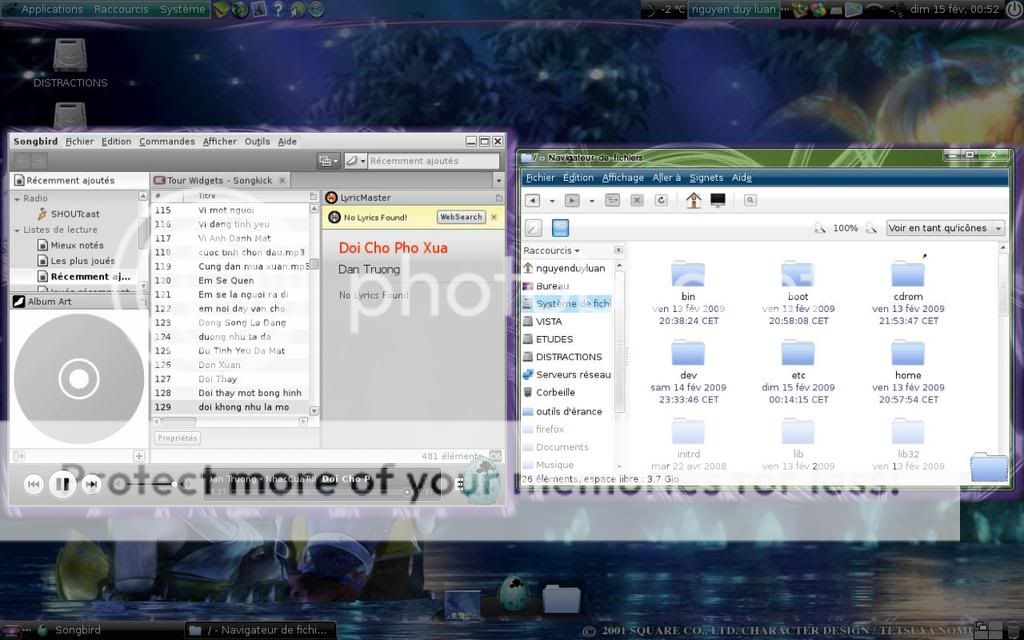Skip to previous track in Songbird
This screenshot has width=1024, height=640.
(33, 484)
